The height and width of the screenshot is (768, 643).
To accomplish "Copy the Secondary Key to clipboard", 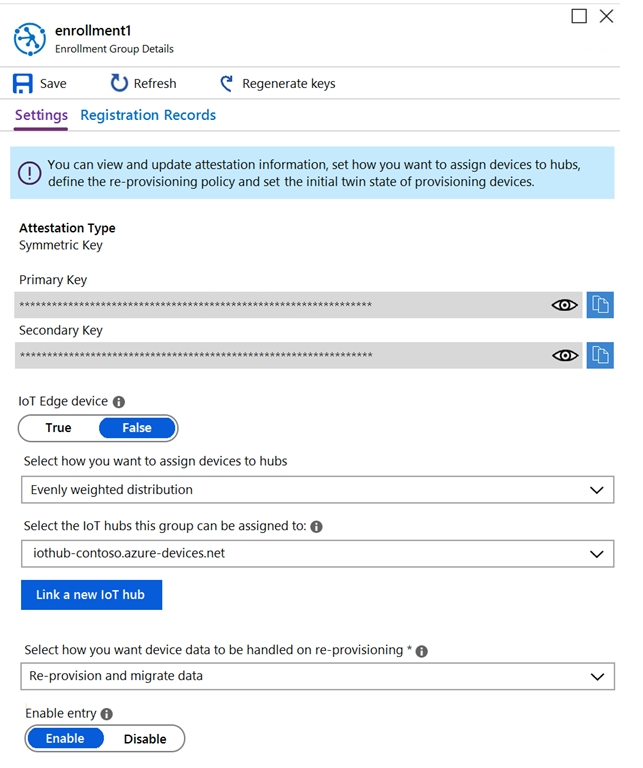I will tap(600, 355).
